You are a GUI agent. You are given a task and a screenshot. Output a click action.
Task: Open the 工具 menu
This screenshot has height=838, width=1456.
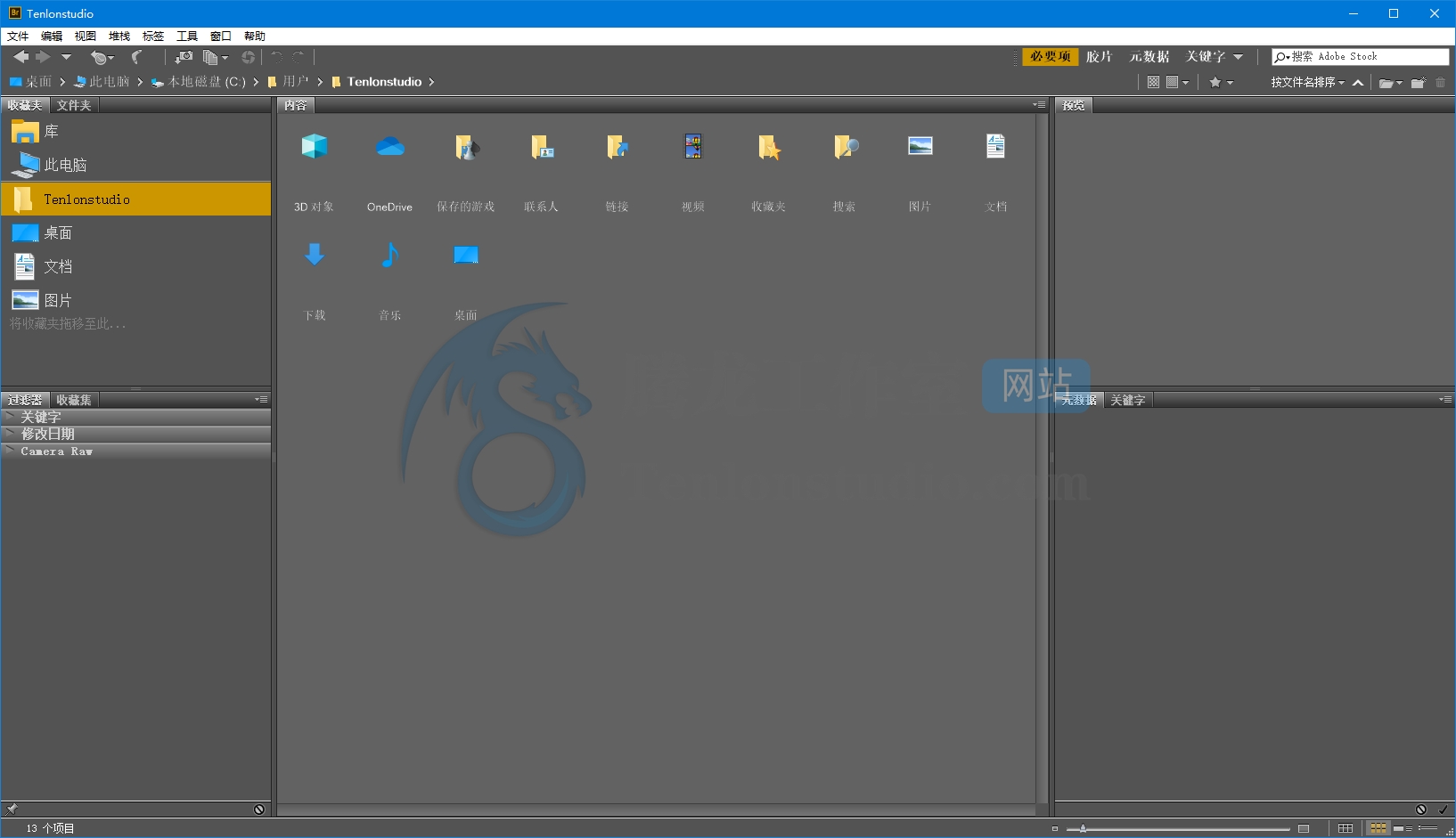pyautogui.click(x=187, y=37)
